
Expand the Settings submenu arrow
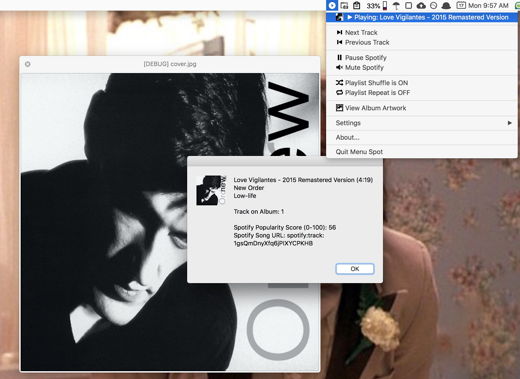point(509,123)
